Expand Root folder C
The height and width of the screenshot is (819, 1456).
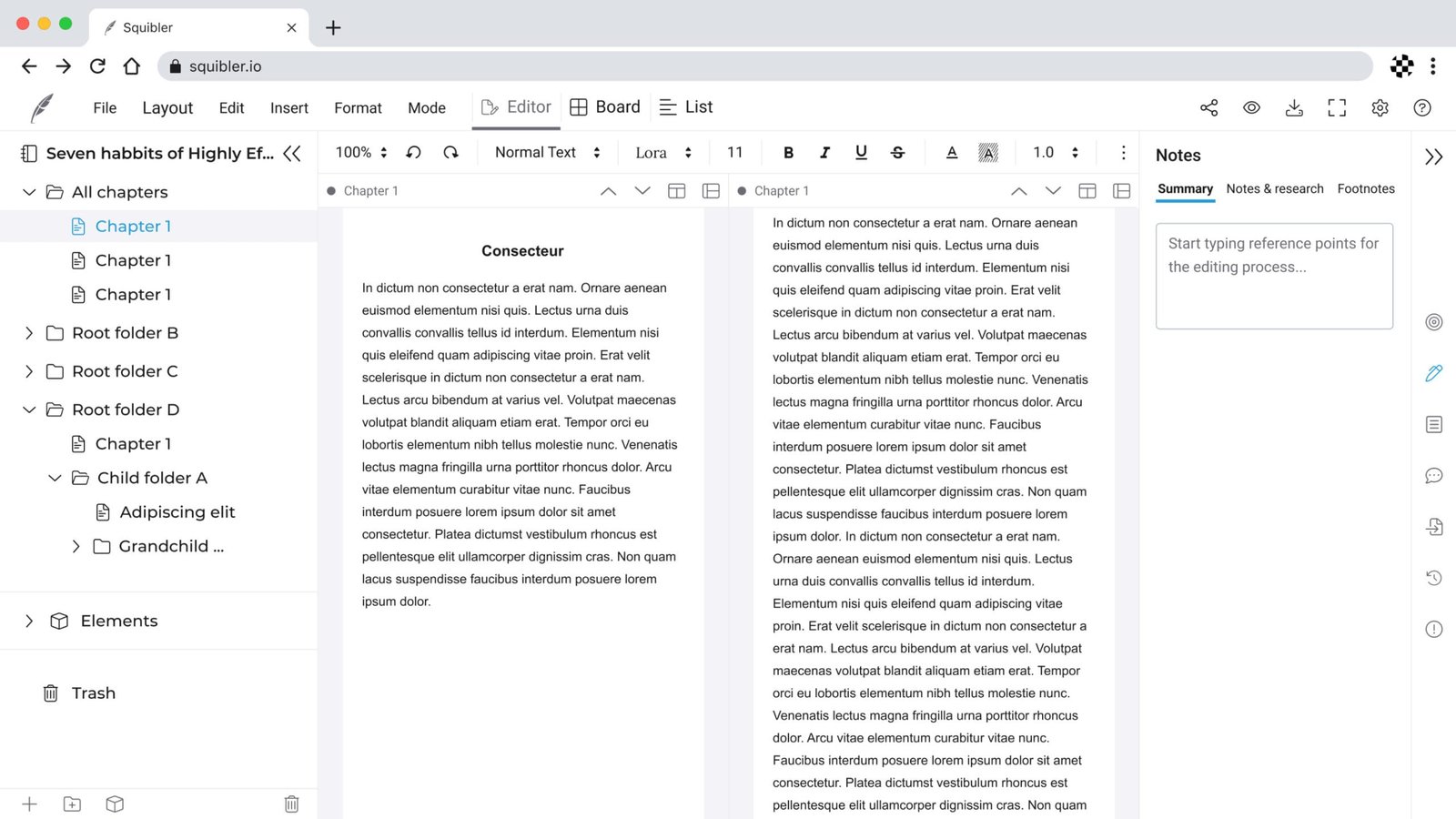tap(29, 371)
